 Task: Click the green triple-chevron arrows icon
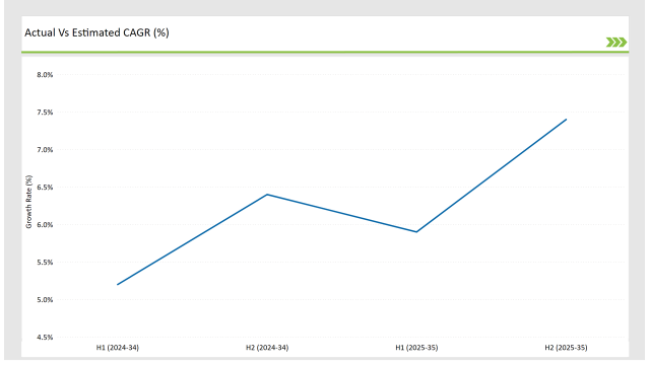coord(616,42)
